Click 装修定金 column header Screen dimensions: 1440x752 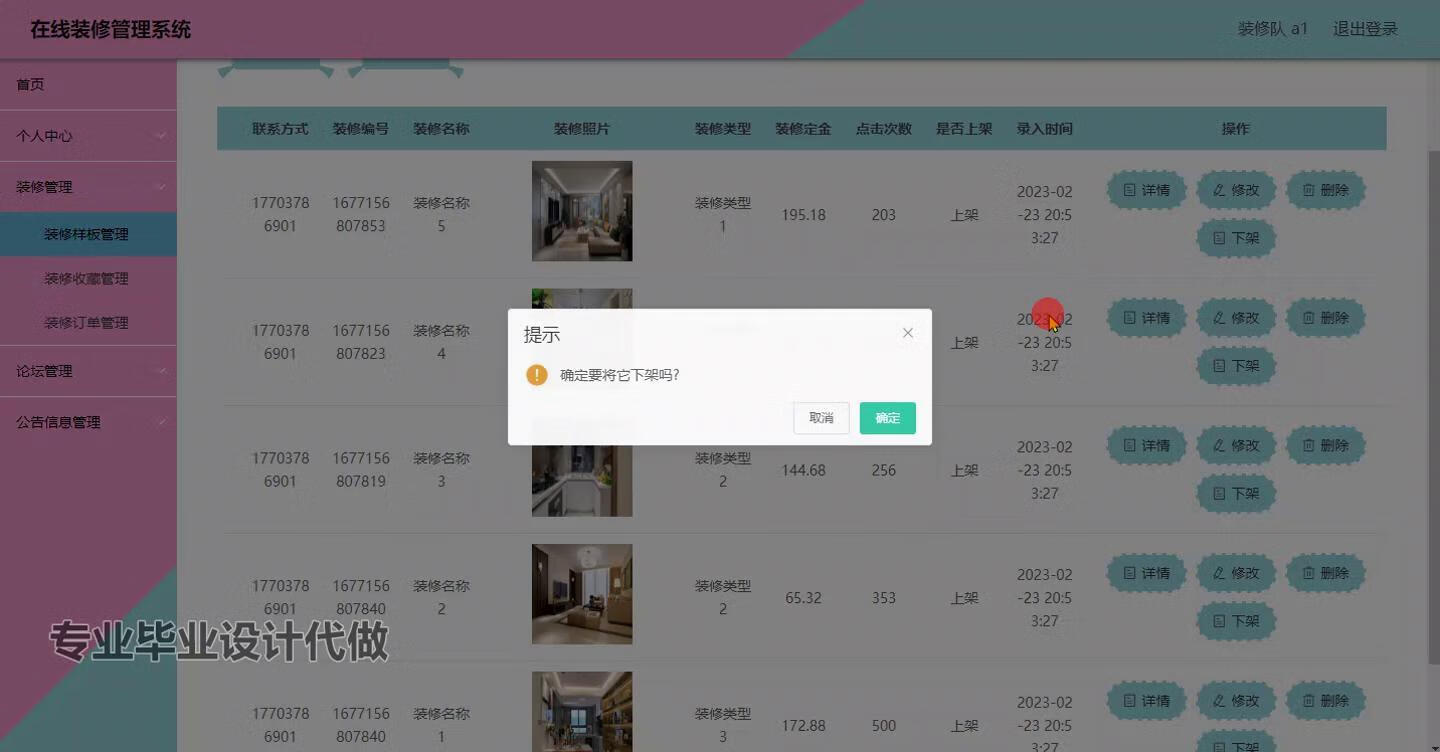tap(803, 129)
